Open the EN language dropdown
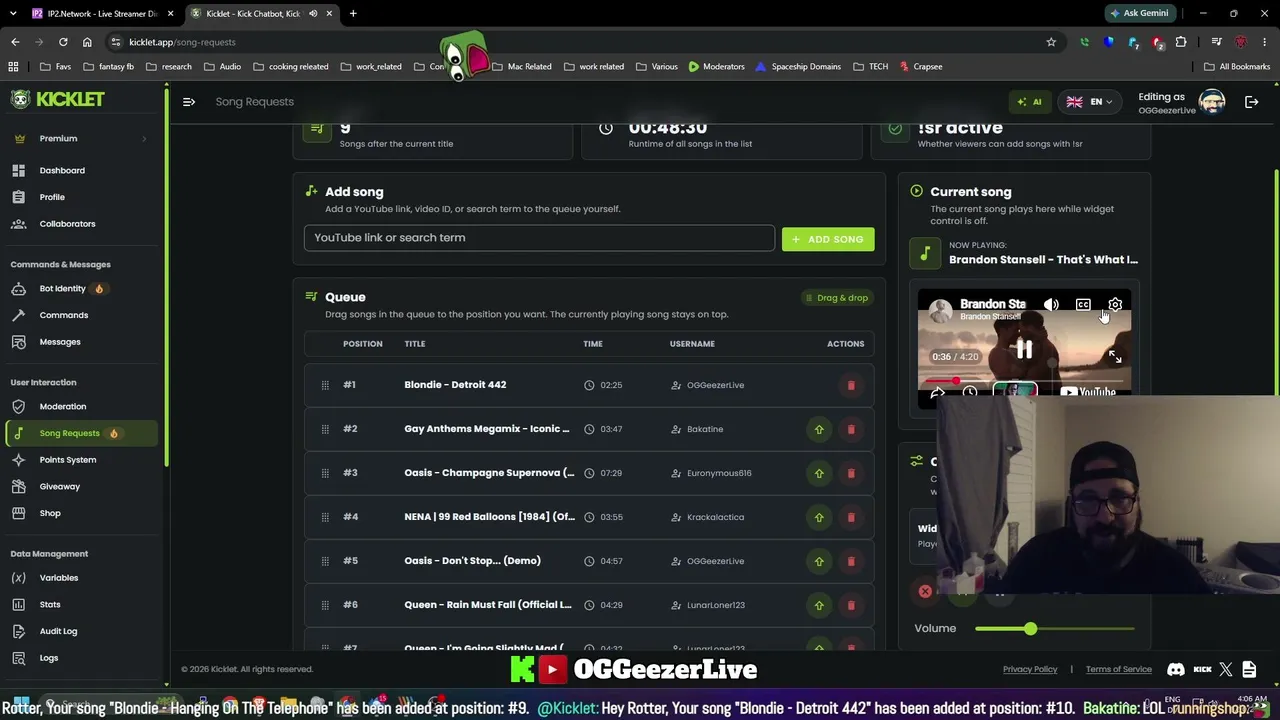This screenshot has height=720, width=1280. pyautogui.click(x=1089, y=102)
